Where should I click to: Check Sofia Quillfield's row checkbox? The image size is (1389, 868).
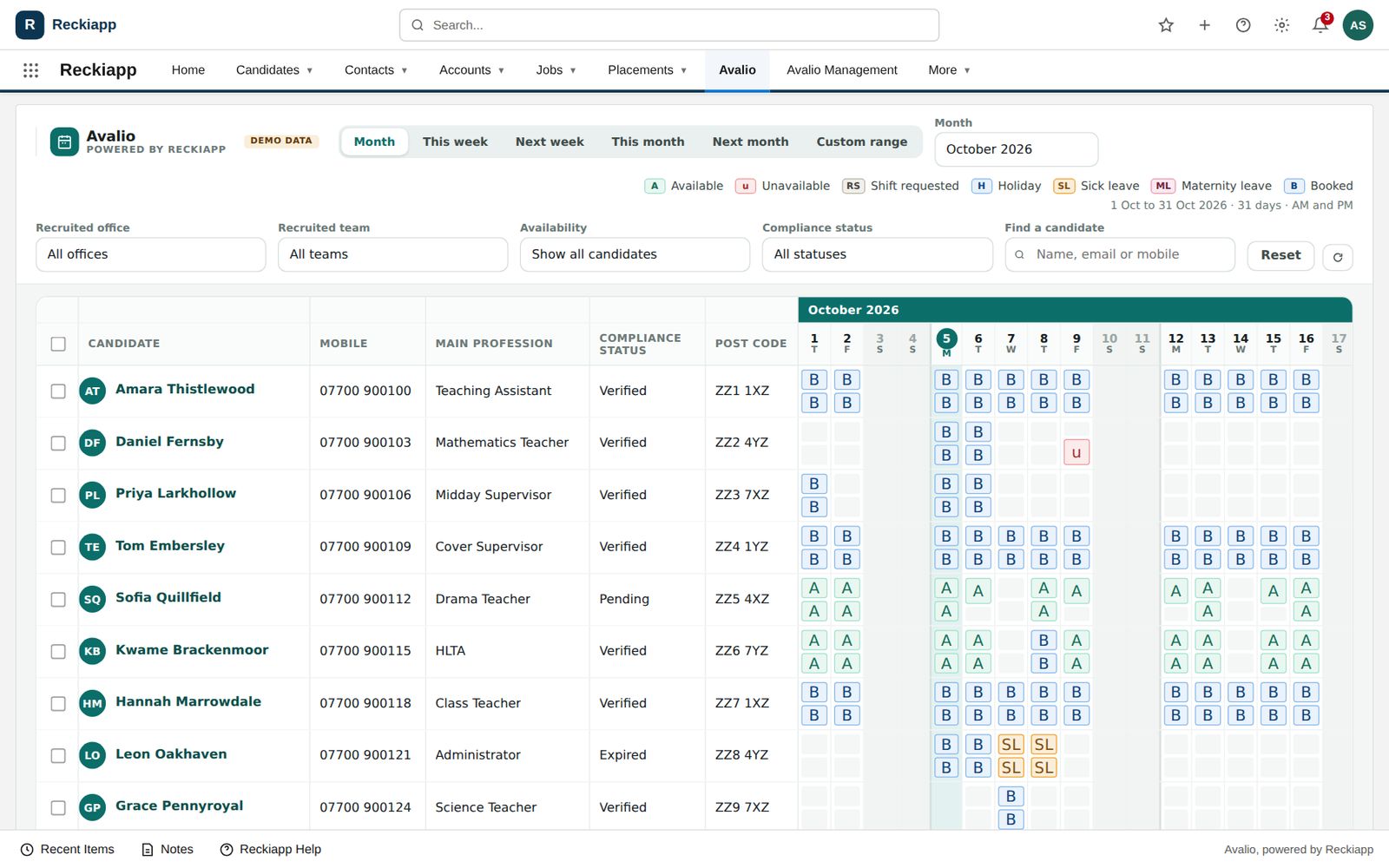click(x=58, y=600)
